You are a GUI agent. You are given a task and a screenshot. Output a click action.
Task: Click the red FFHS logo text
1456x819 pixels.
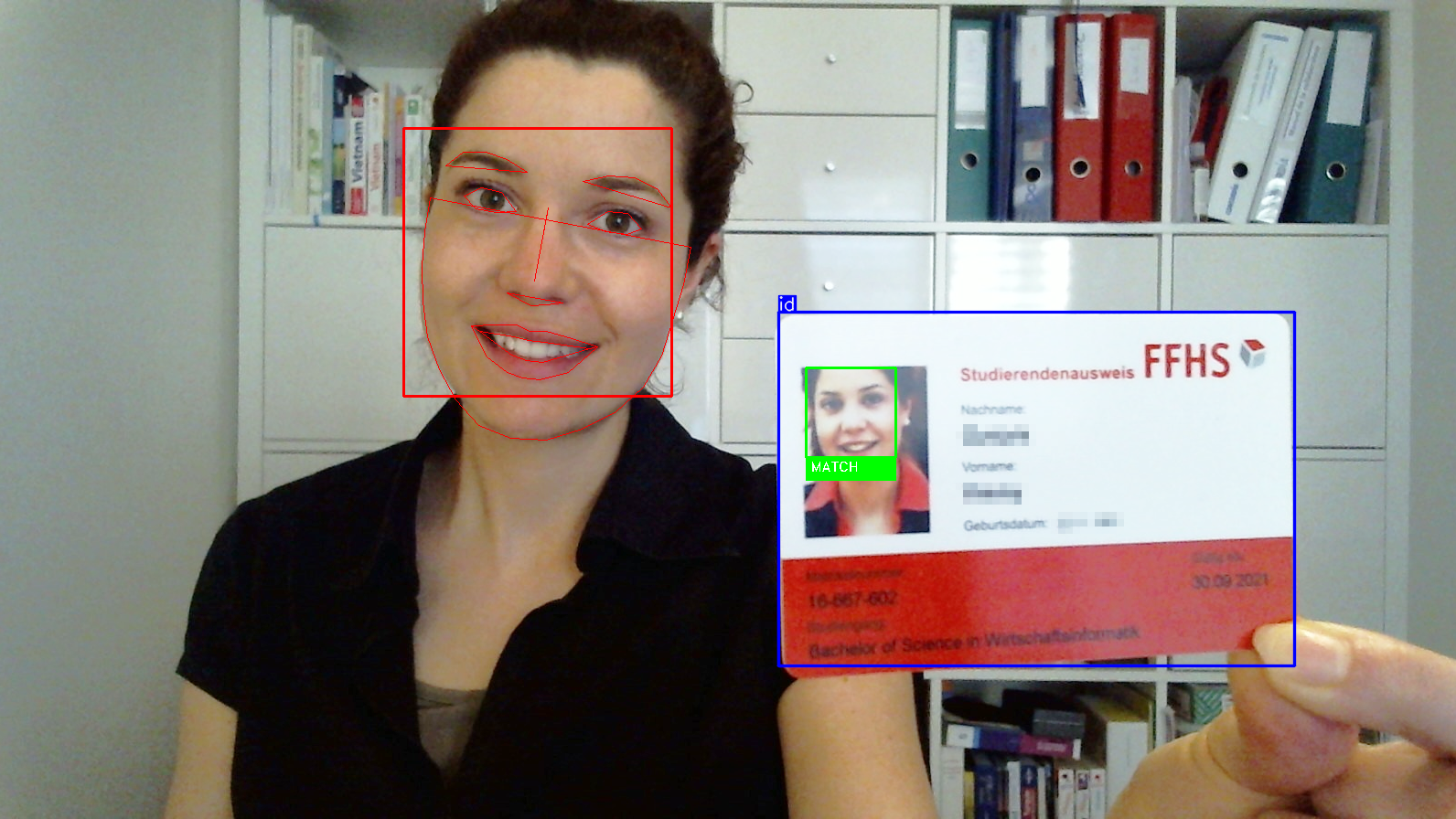pos(1186,361)
